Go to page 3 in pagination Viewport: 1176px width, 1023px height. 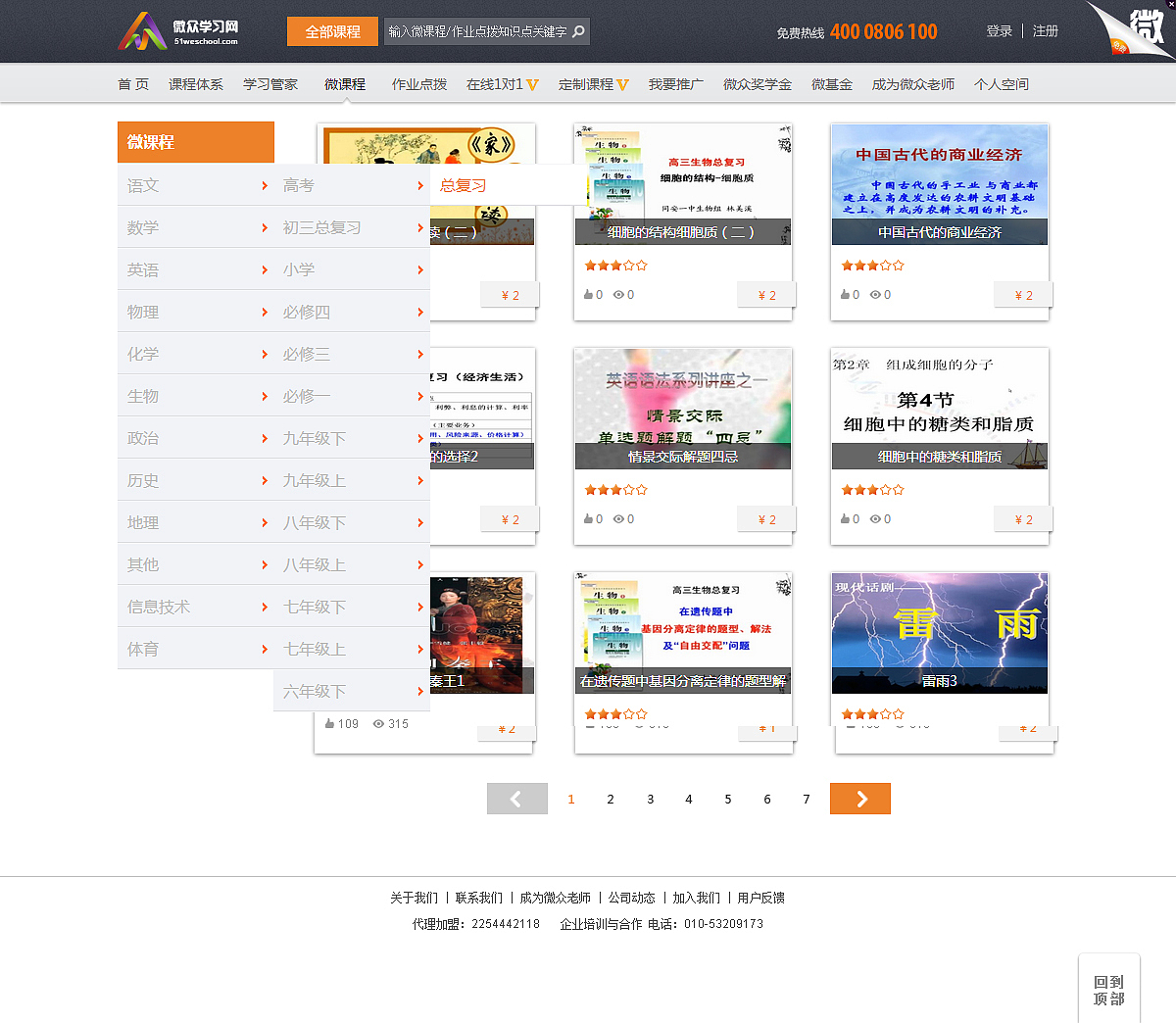click(x=650, y=800)
